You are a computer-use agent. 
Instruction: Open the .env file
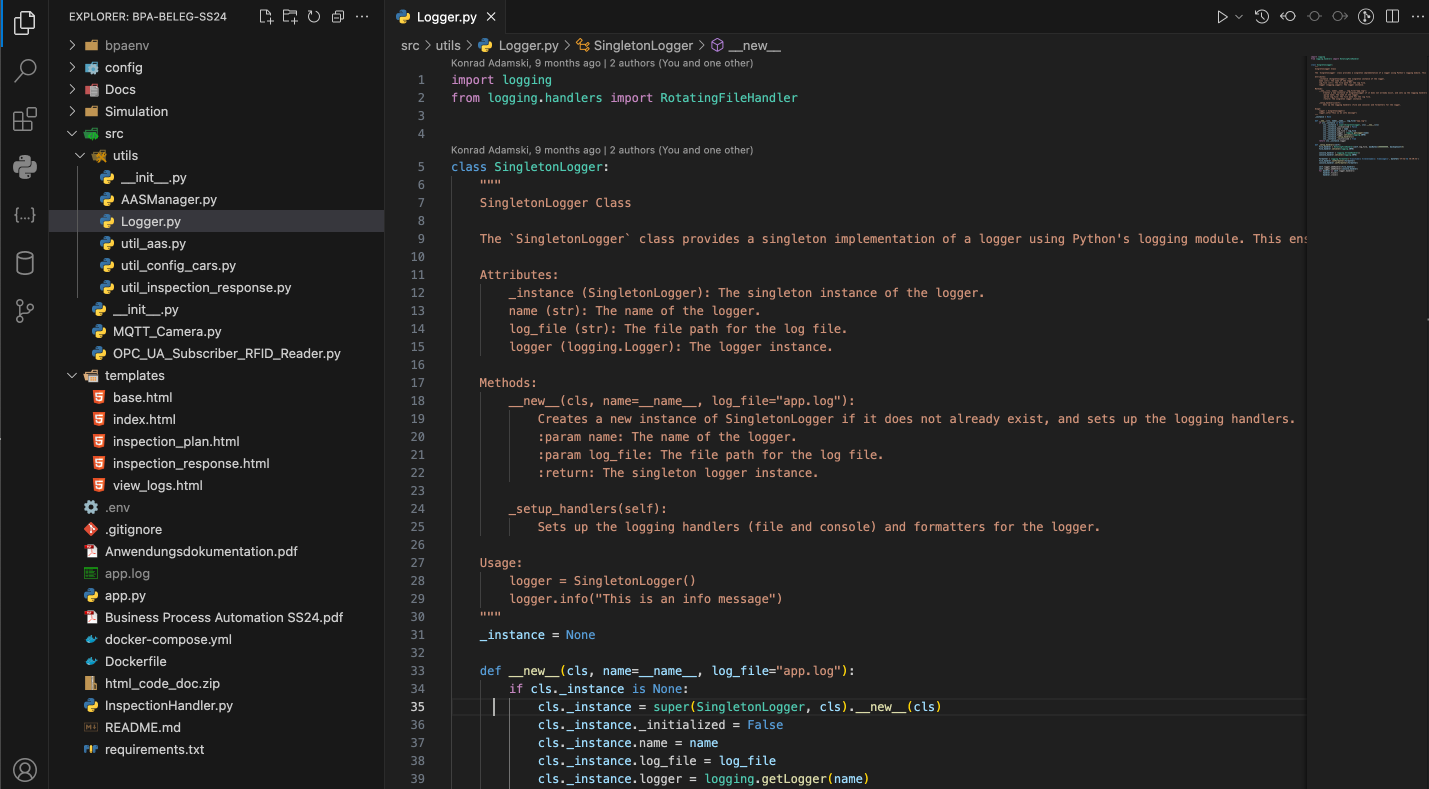[x=216, y=507]
